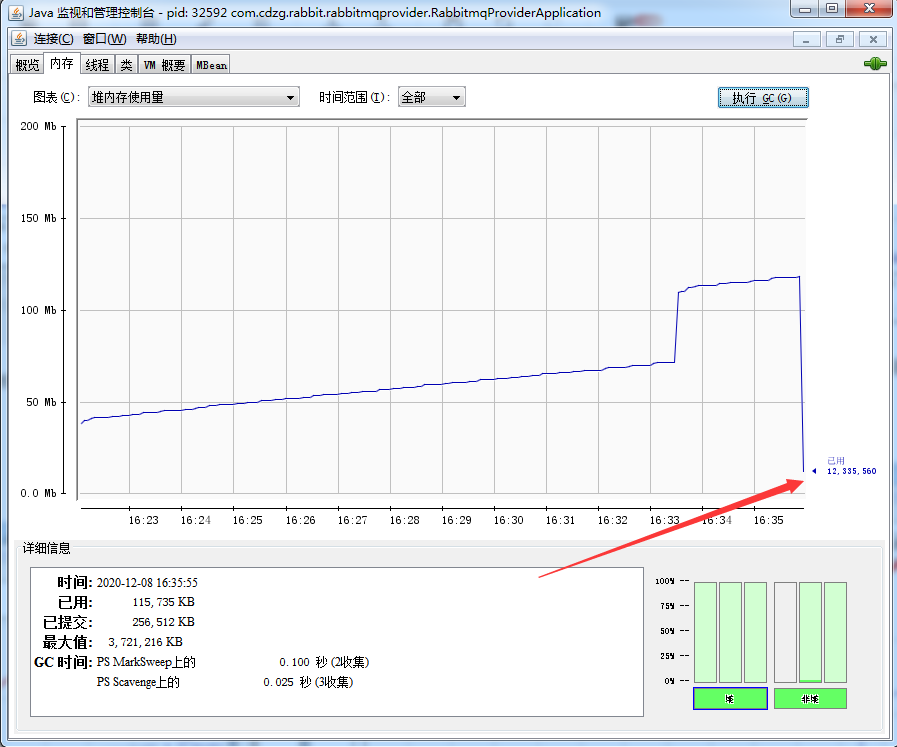
Task: Click the 执行 GC(G) button
Action: coord(763,98)
